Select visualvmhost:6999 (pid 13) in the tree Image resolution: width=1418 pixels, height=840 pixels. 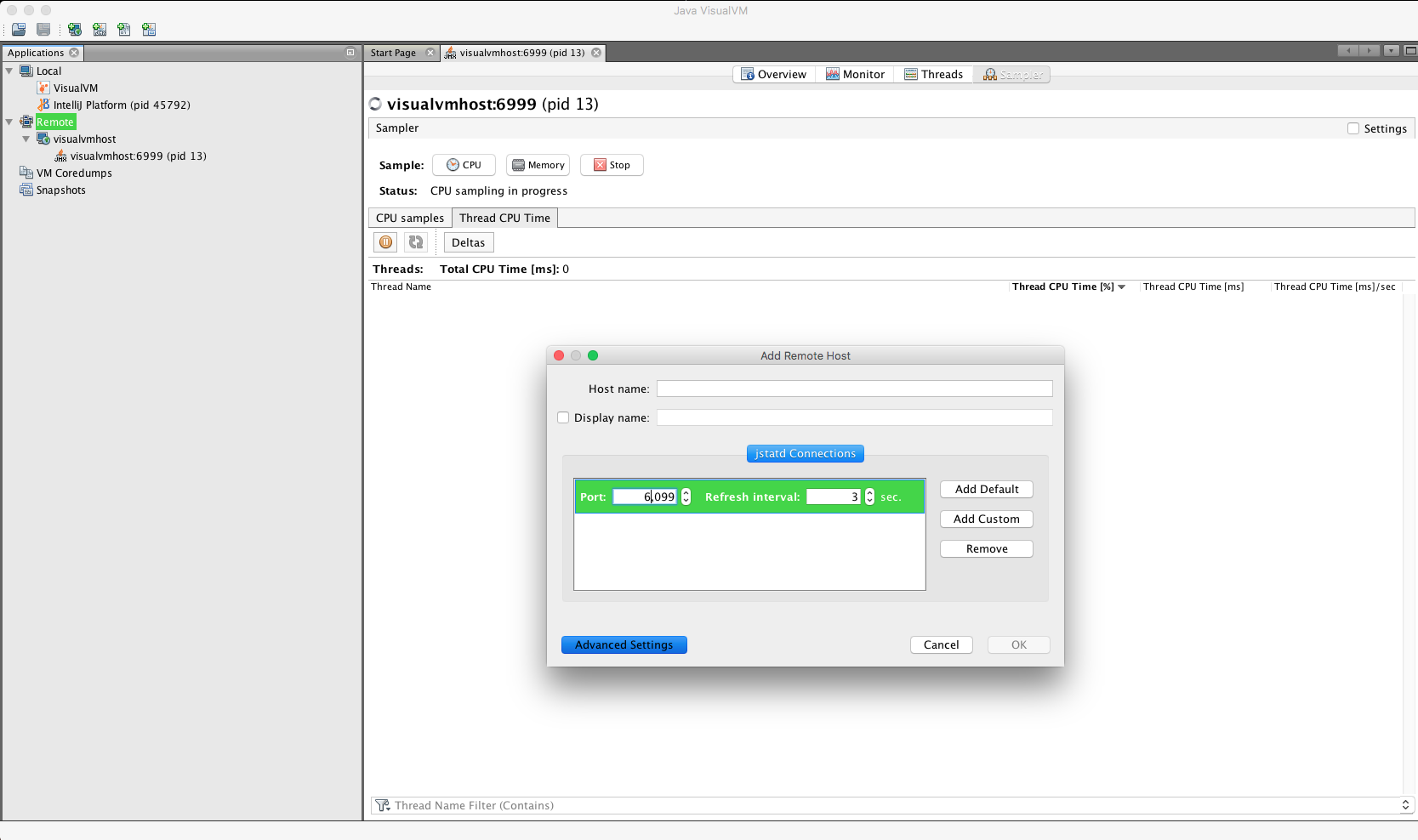[x=139, y=156]
